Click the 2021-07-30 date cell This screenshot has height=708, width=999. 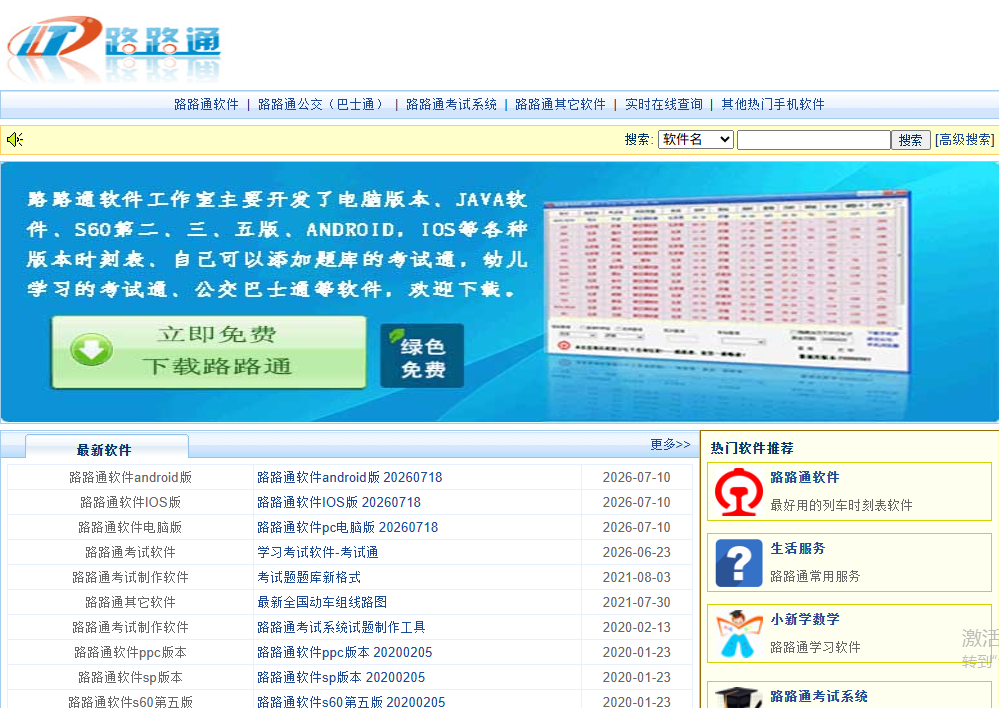pos(636,602)
